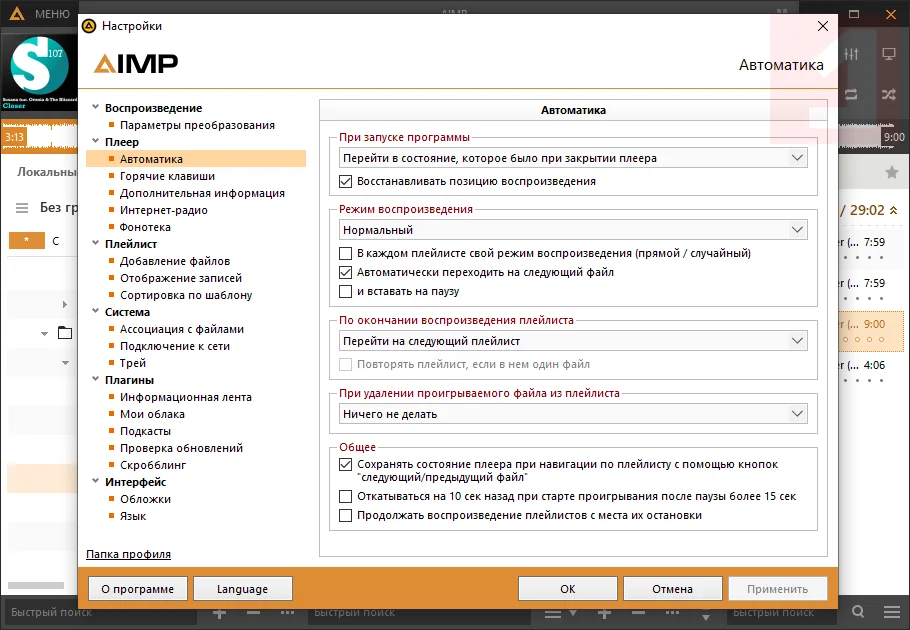
Task: Close the Настройки dialog
Action: pyautogui.click(x=822, y=26)
